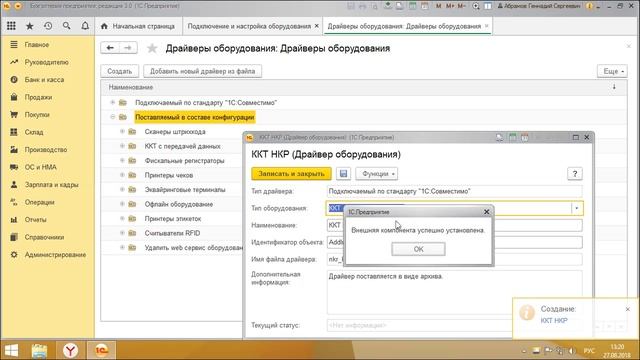This screenshot has height=360, width=640.
Task: Go back with left arrow button
Action: 110,48
